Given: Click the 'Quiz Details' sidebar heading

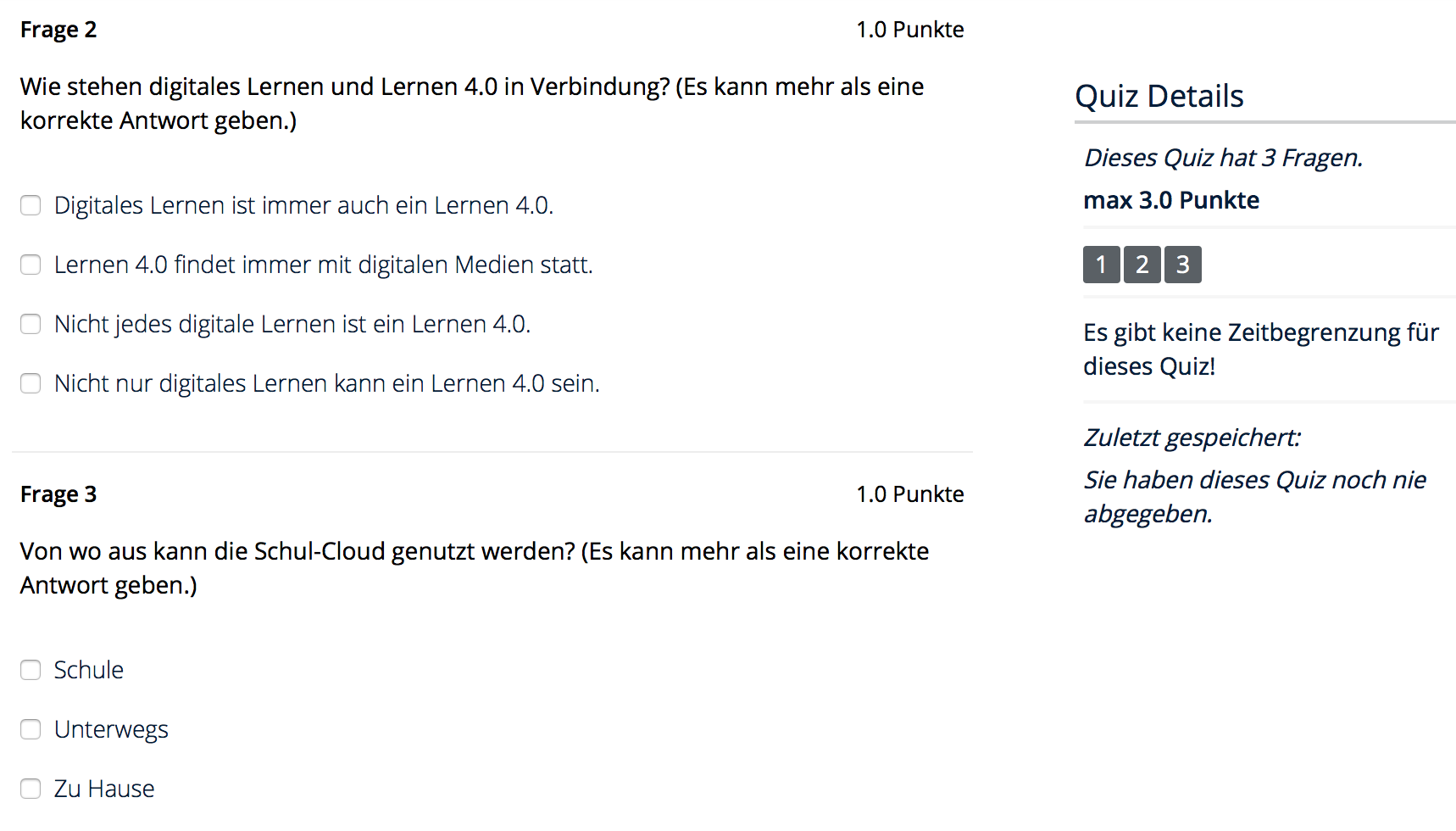Looking at the screenshot, I should (x=1159, y=97).
